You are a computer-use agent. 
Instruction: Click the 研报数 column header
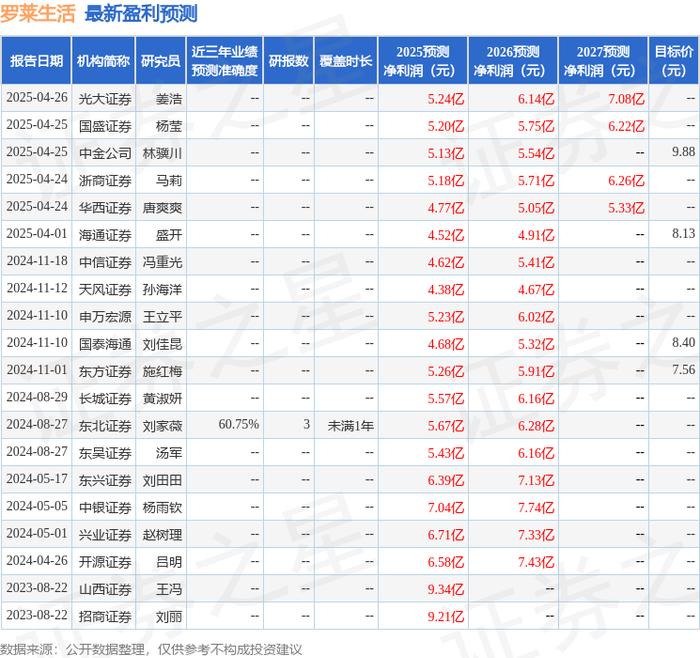[x=288, y=61]
